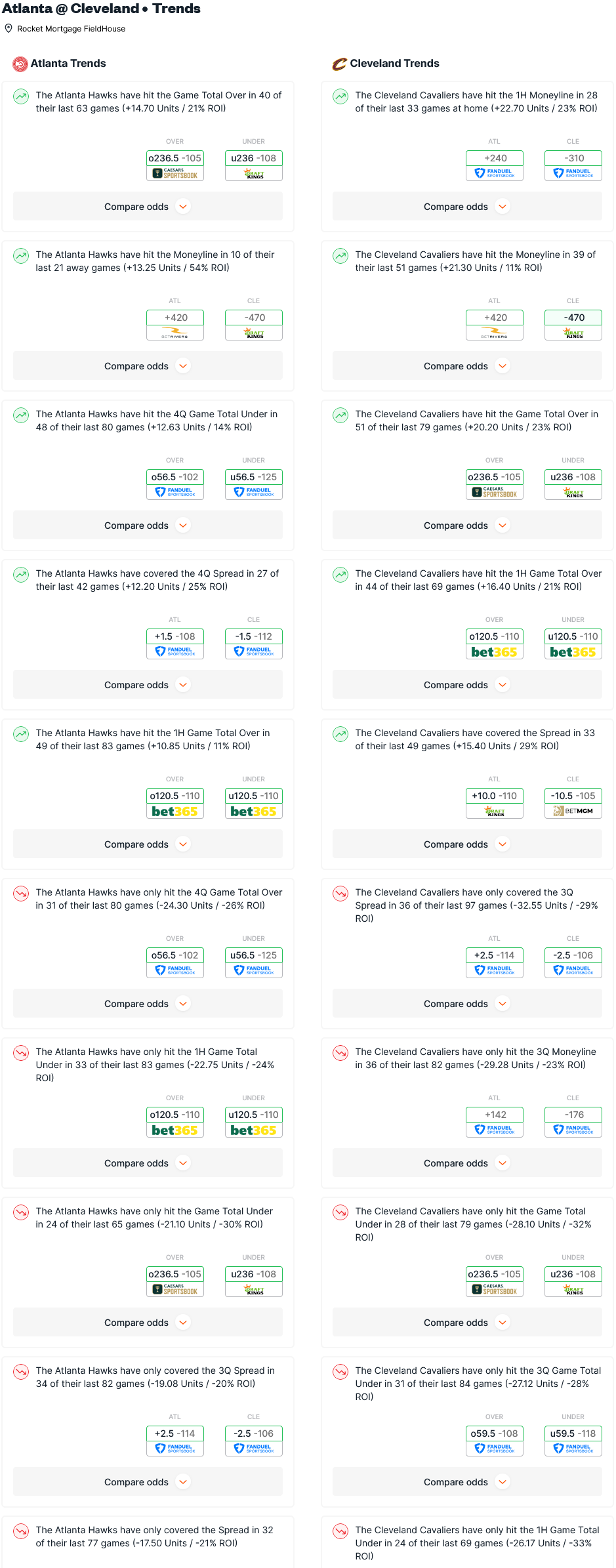Select the FanDuel -176 Cleveland 3Q moneyline
The width and height of the screenshot is (616, 1568).
pos(573,1122)
